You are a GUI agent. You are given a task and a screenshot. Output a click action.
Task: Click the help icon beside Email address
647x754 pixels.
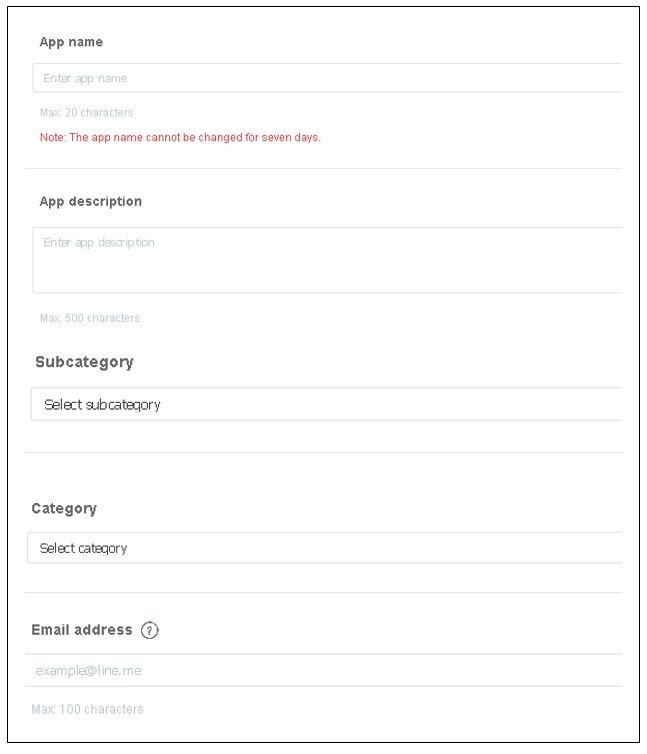coord(150,630)
